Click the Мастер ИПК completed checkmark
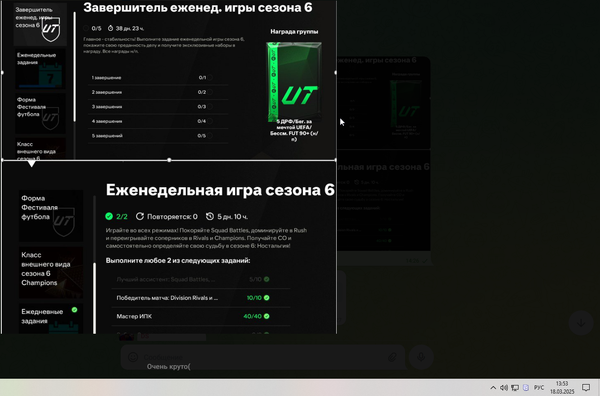 (266, 316)
